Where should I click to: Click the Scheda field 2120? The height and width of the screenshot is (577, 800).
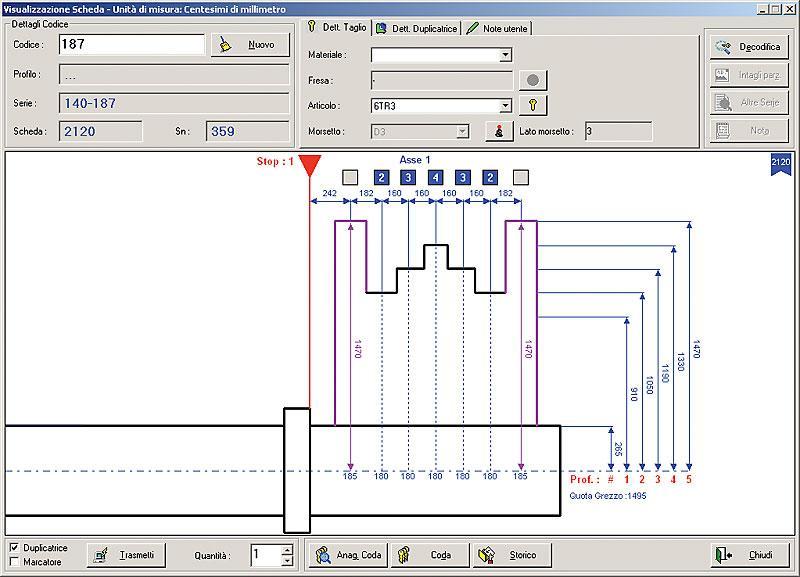pos(101,131)
